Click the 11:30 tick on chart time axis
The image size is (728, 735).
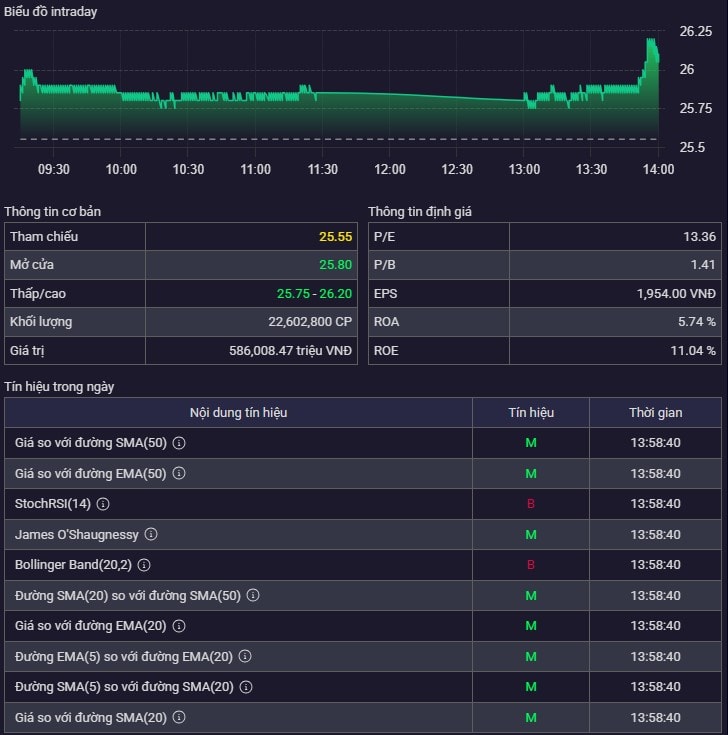pos(323,169)
